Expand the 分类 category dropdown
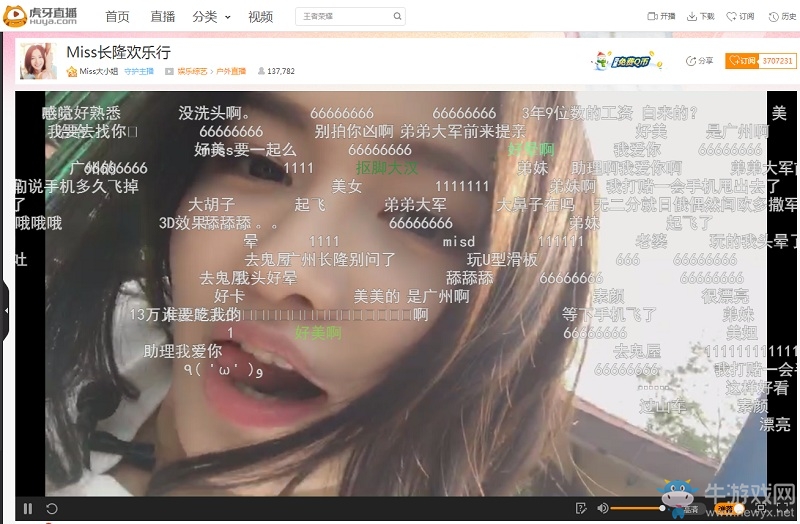This screenshot has width=800, height=524. click(211, 17)
